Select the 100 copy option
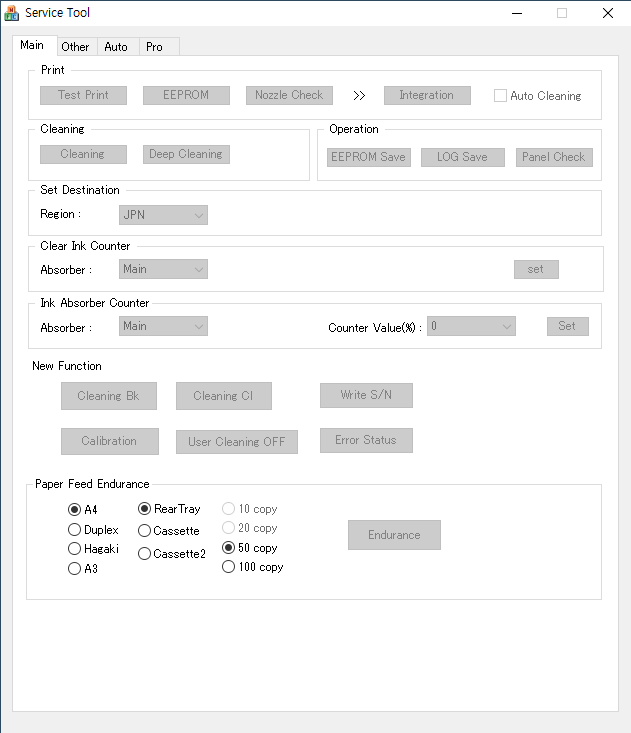Viewport: 631px width, 733px height. coord(229,567)
